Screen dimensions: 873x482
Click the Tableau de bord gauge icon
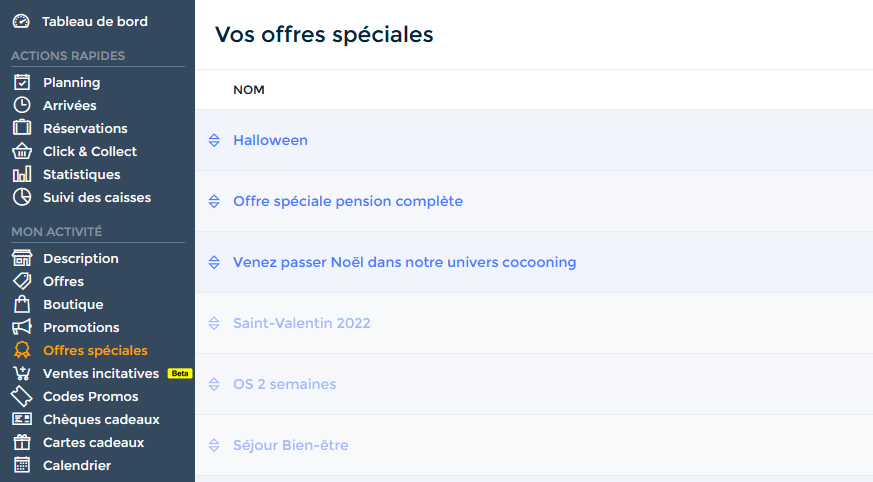(21, 21)
